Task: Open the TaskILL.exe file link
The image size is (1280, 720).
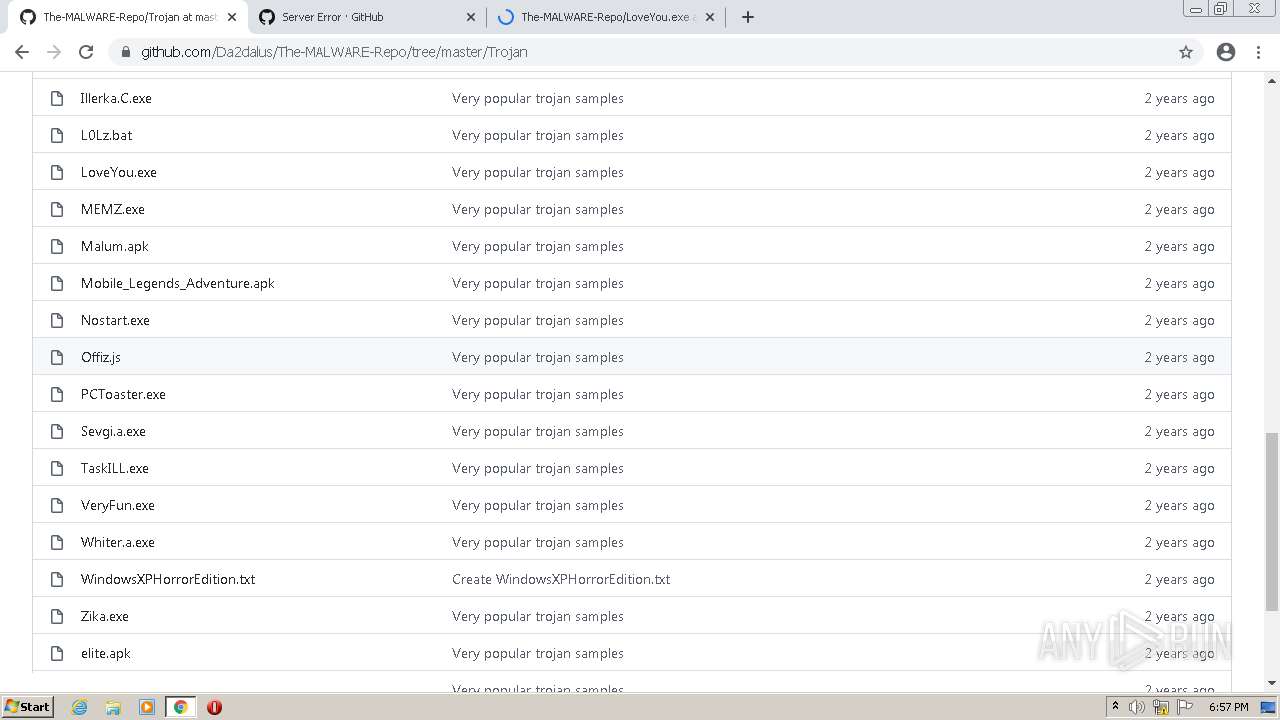Action: pyautogui.click(x=115, y=468)
